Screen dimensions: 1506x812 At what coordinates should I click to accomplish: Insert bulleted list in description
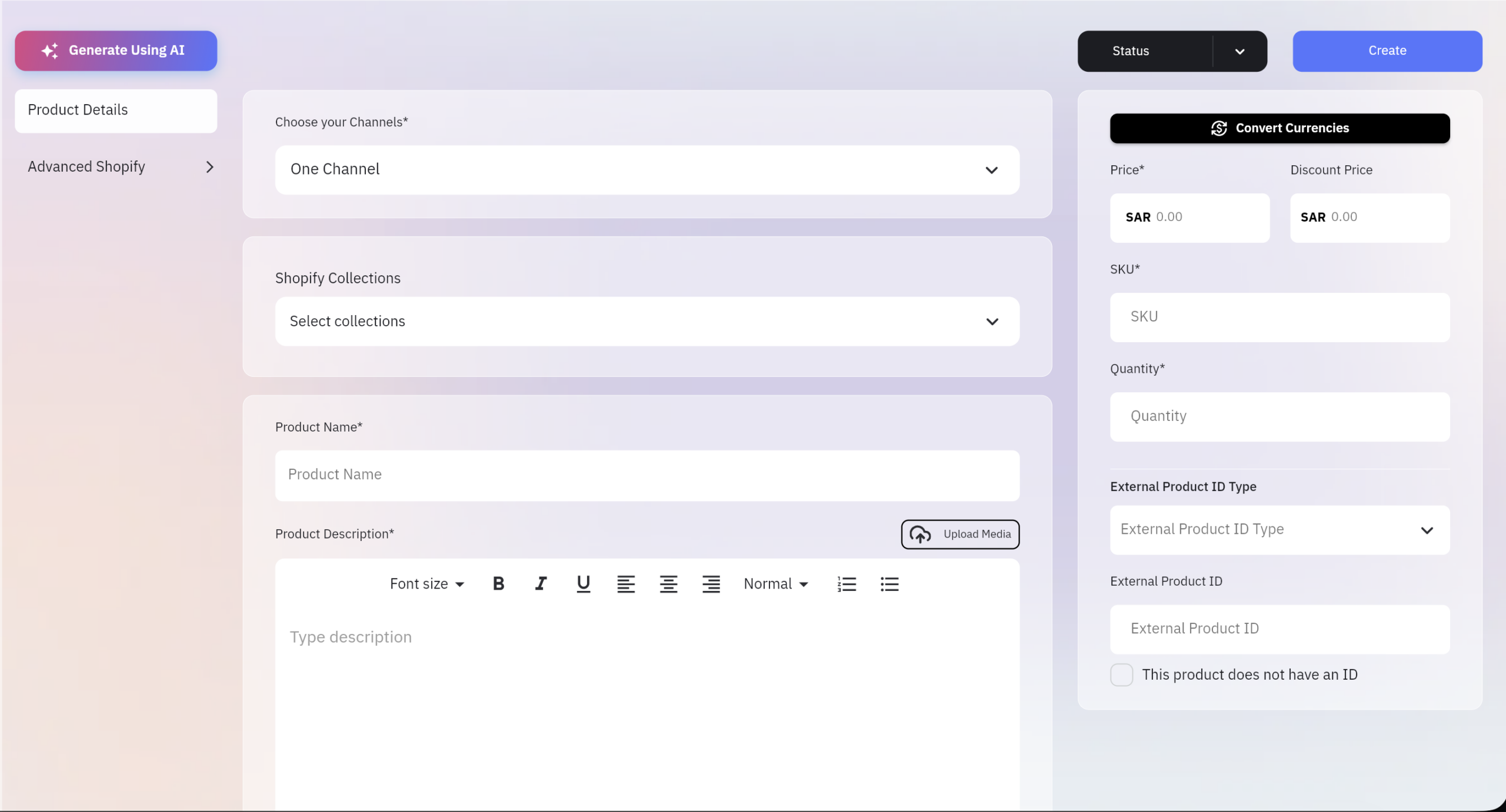[889, 584]
